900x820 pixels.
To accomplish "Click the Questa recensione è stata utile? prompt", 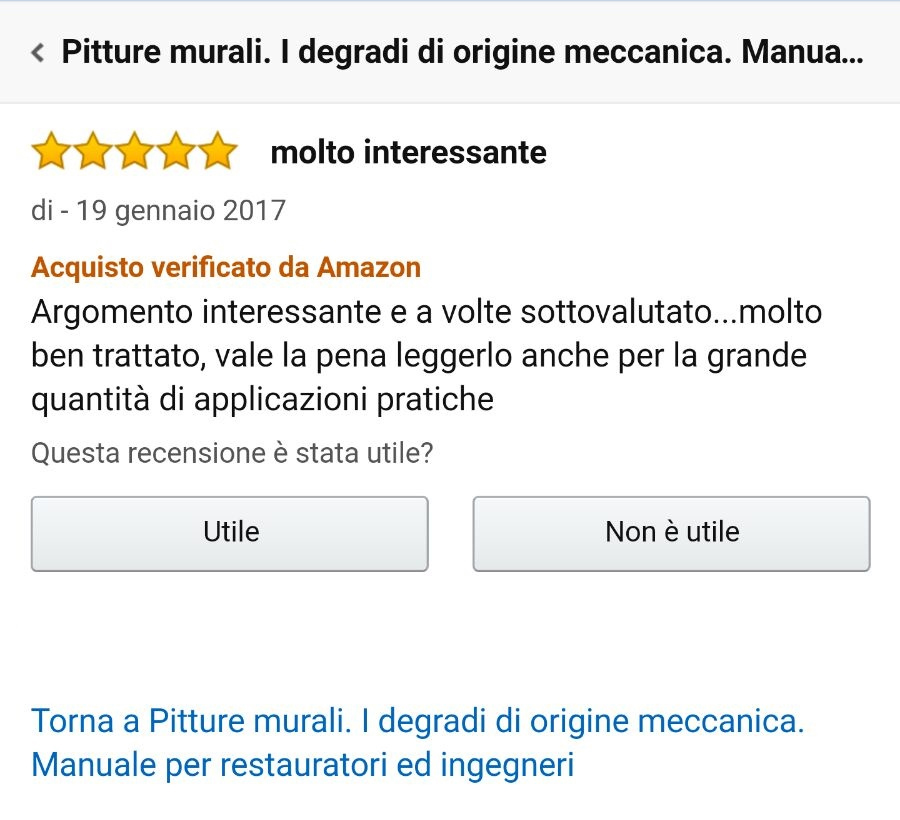I will [x=232, y=453].
